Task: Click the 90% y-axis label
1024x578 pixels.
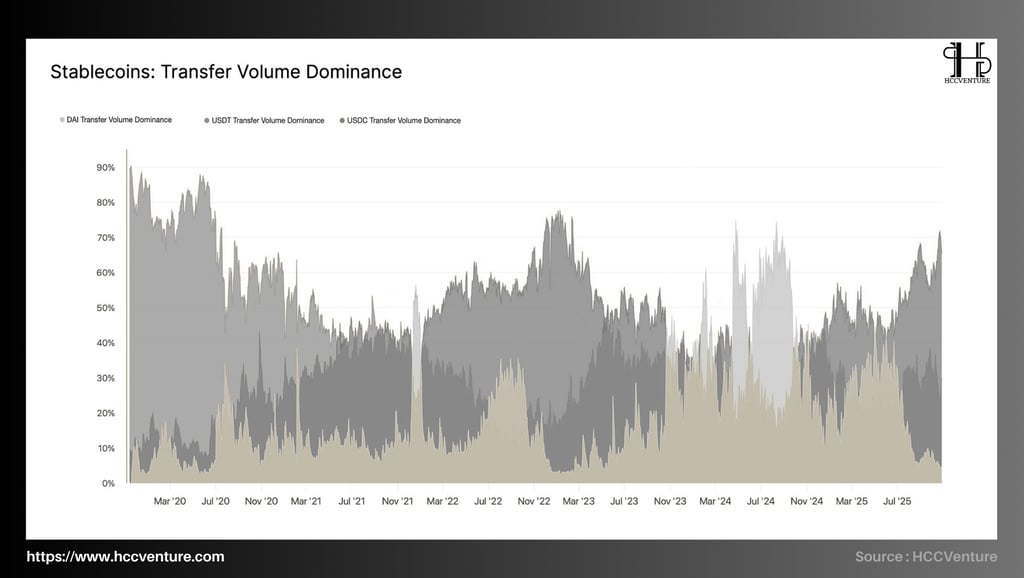Action: 106,168
